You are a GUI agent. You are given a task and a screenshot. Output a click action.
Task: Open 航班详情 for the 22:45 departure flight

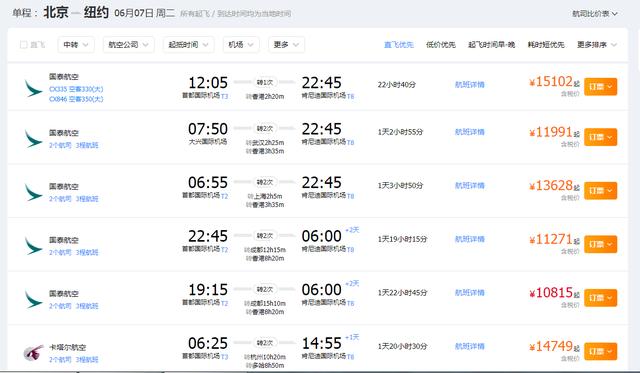tap(469, 239)
